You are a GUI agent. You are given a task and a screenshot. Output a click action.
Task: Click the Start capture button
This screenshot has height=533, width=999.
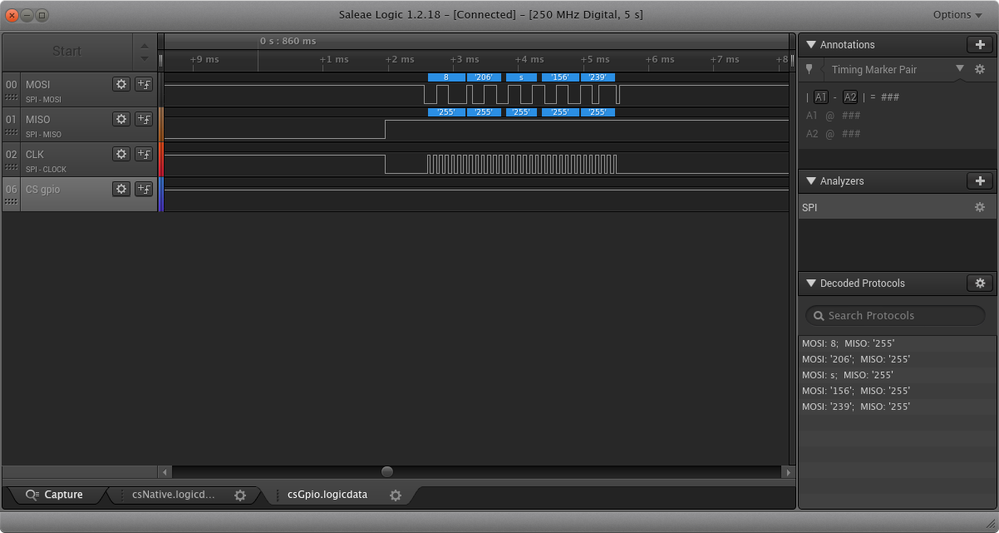tap(67, 51)
